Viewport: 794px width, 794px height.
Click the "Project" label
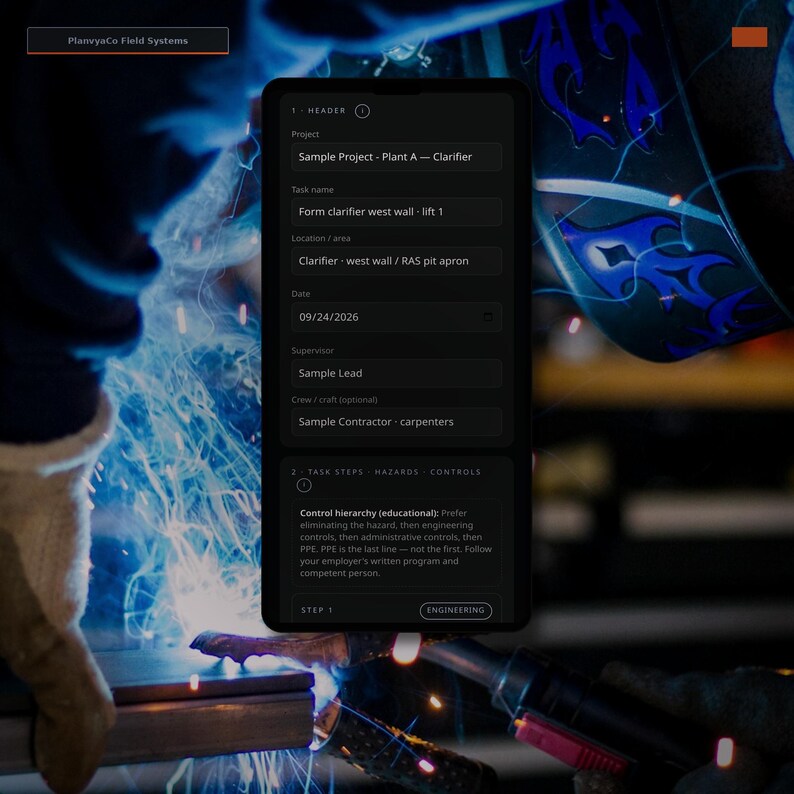click(305, 134)
